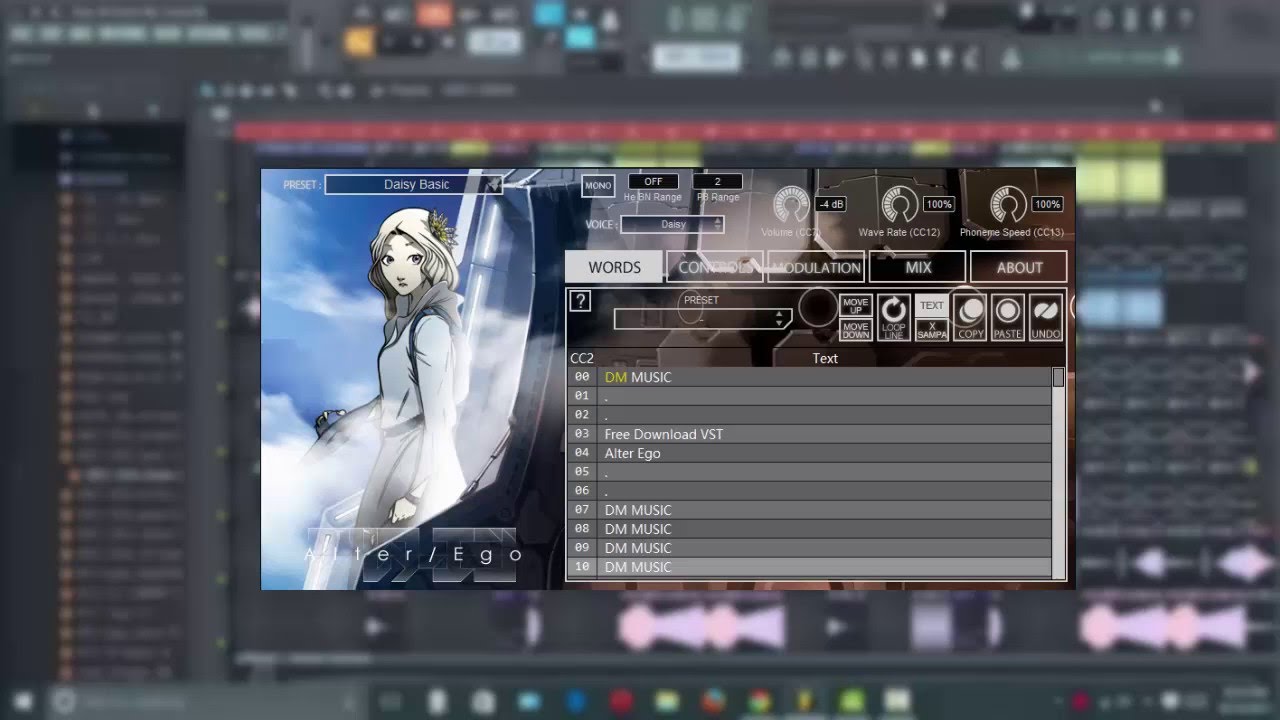Select row 10 DM MUSIC
1280x720 pixels.
[810, 567]
